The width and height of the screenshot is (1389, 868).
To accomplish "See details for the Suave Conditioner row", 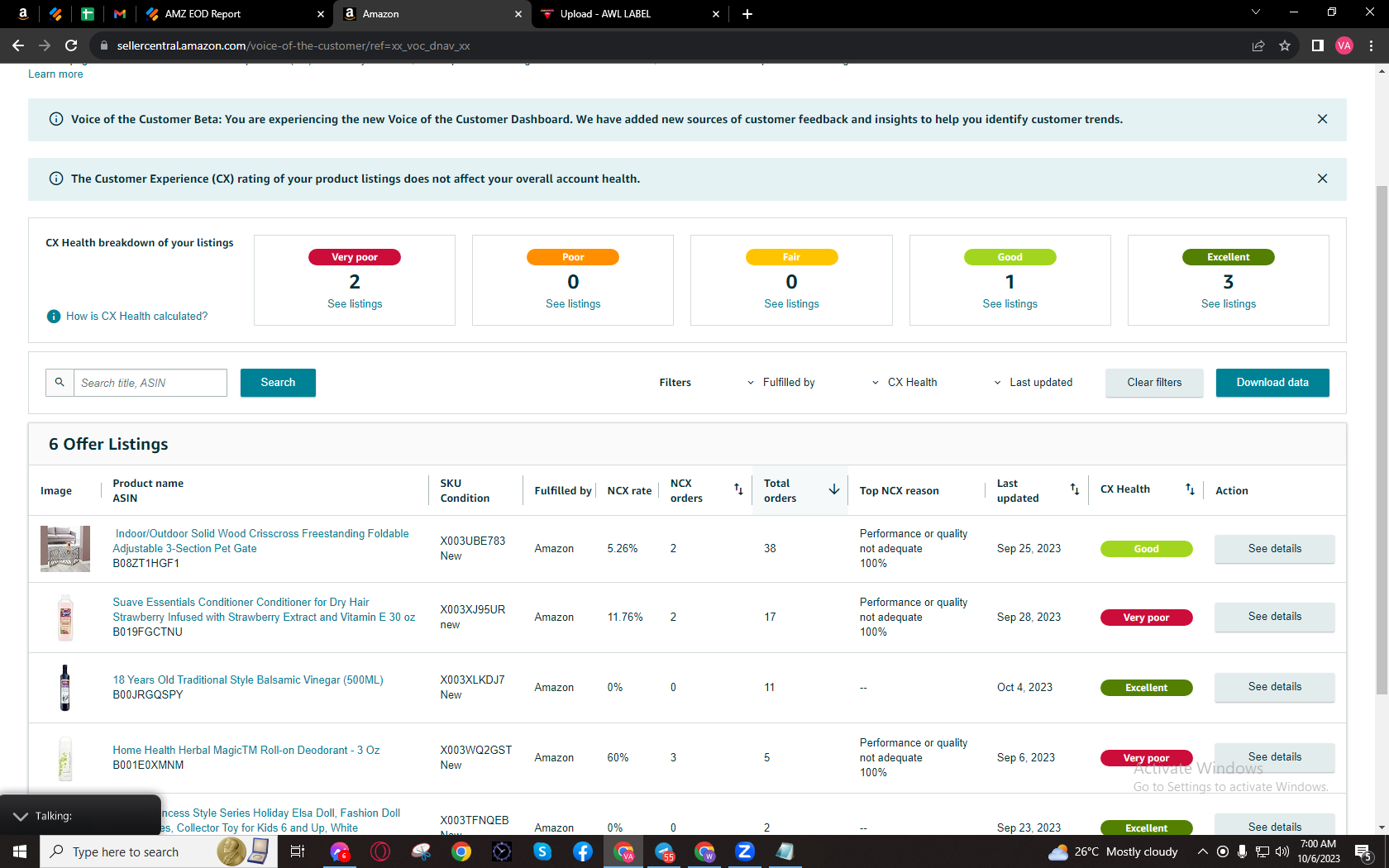I will (1274, 617).
